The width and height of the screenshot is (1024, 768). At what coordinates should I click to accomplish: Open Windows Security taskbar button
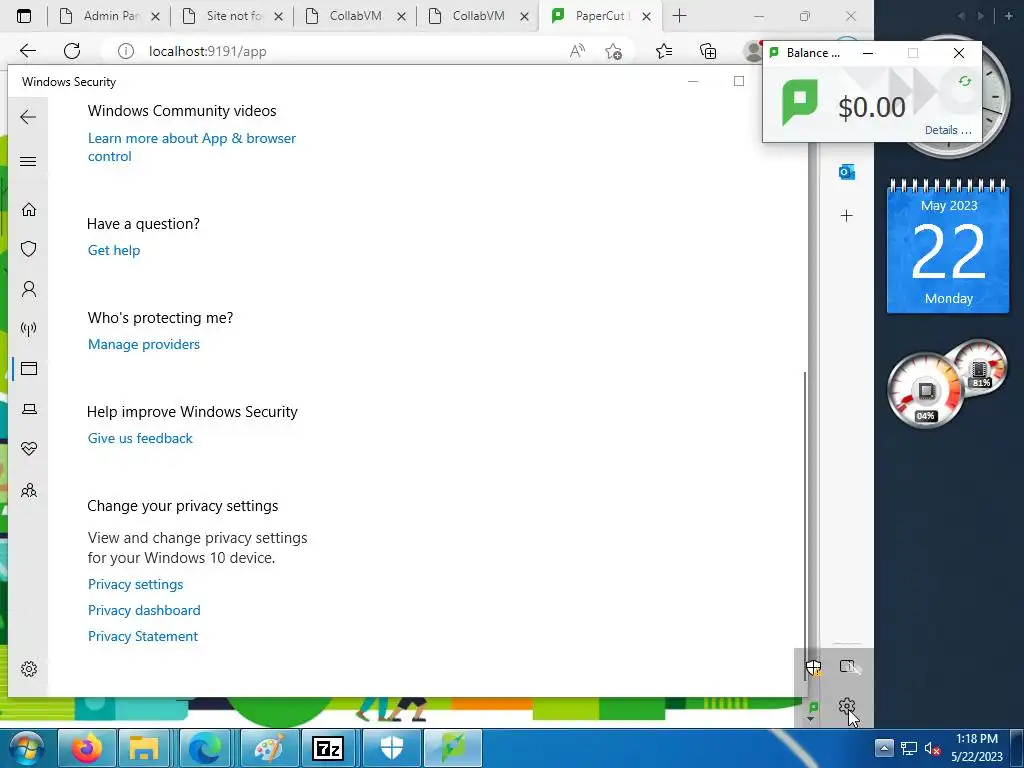click(x=391, y=748)
